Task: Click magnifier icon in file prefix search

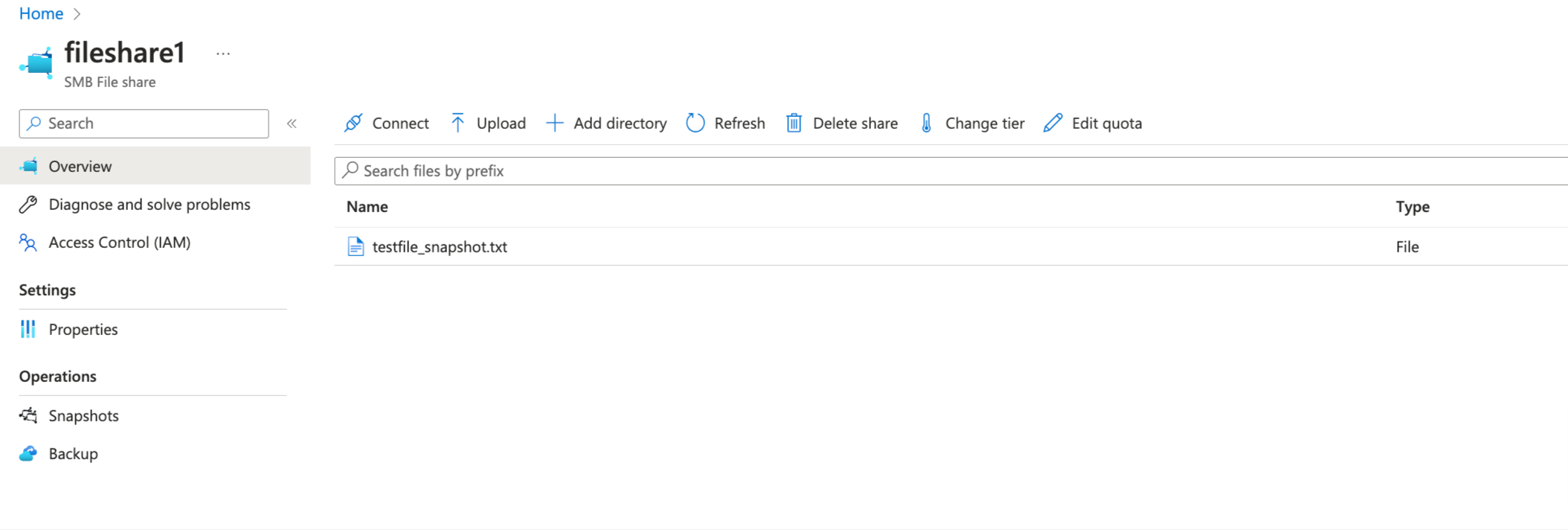Action: pyautogui.click(x=350, y=170)
